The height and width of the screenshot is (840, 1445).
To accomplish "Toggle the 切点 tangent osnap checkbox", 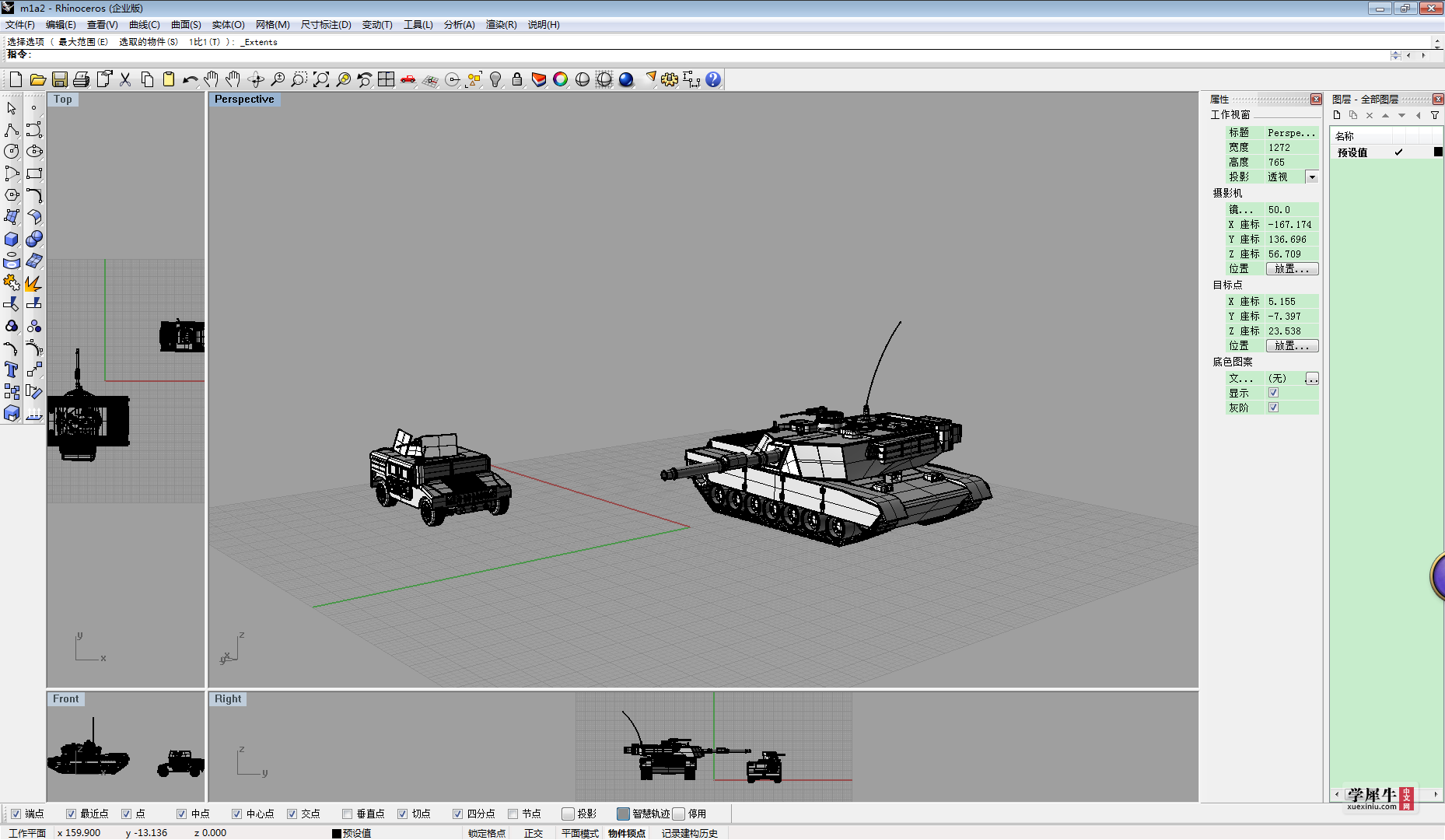I will pyautogui.click(x=402, y=814).
